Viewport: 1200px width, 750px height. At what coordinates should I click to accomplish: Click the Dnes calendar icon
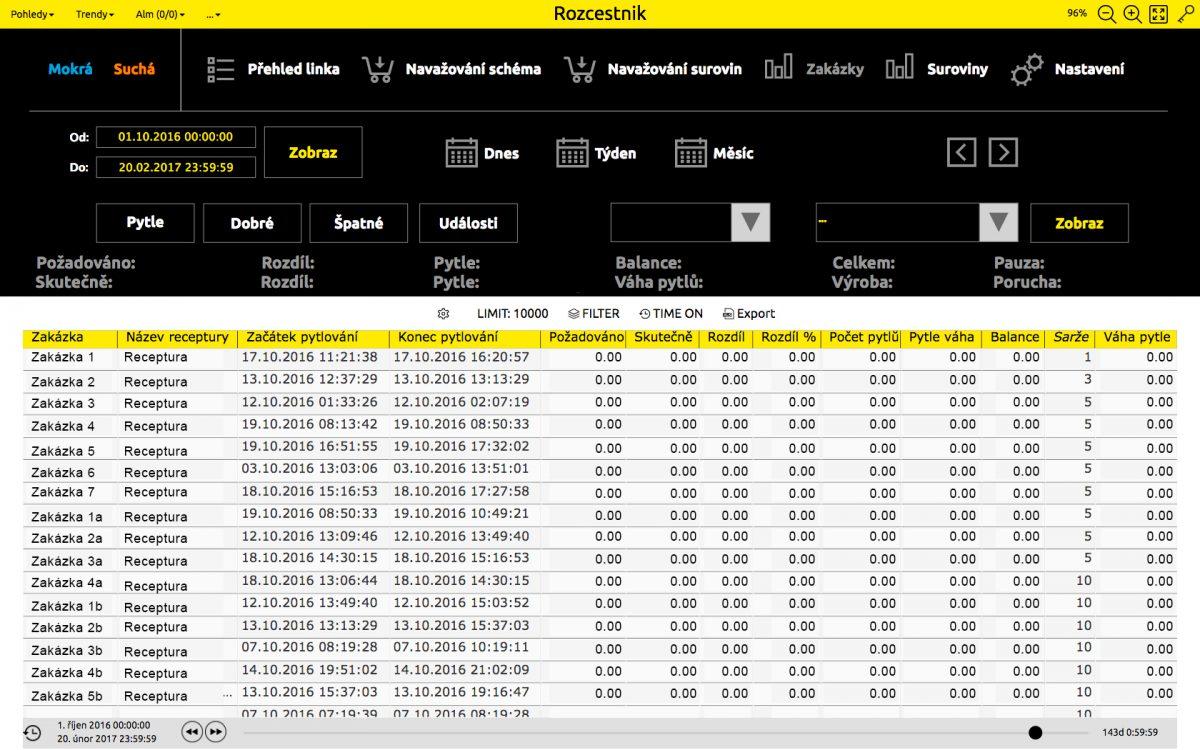[x=461, y=153]
